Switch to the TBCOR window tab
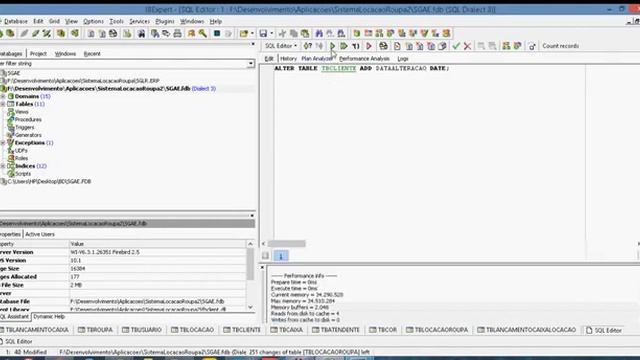 coord(383,330)
